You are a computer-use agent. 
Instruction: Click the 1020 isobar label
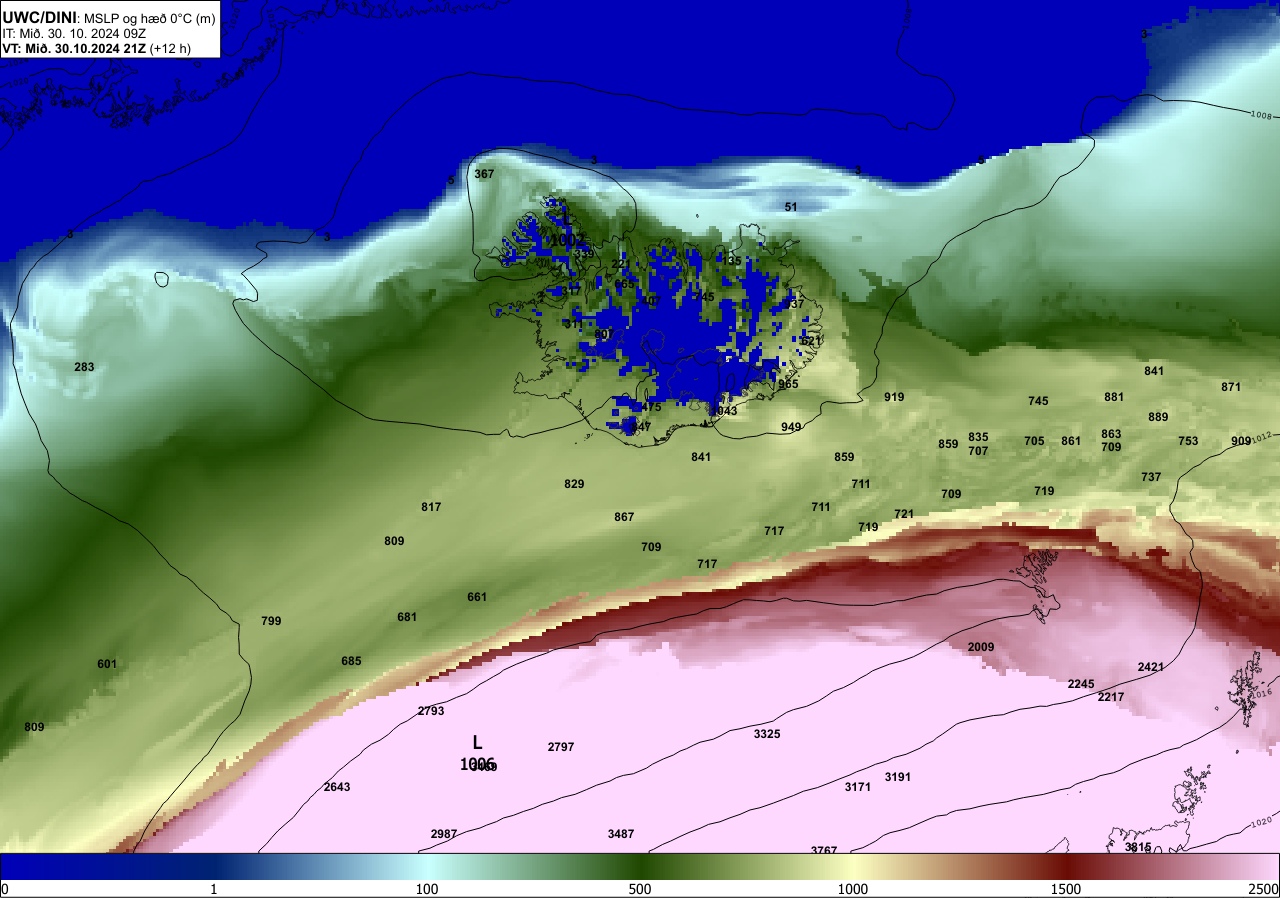tap(1261, 823)
